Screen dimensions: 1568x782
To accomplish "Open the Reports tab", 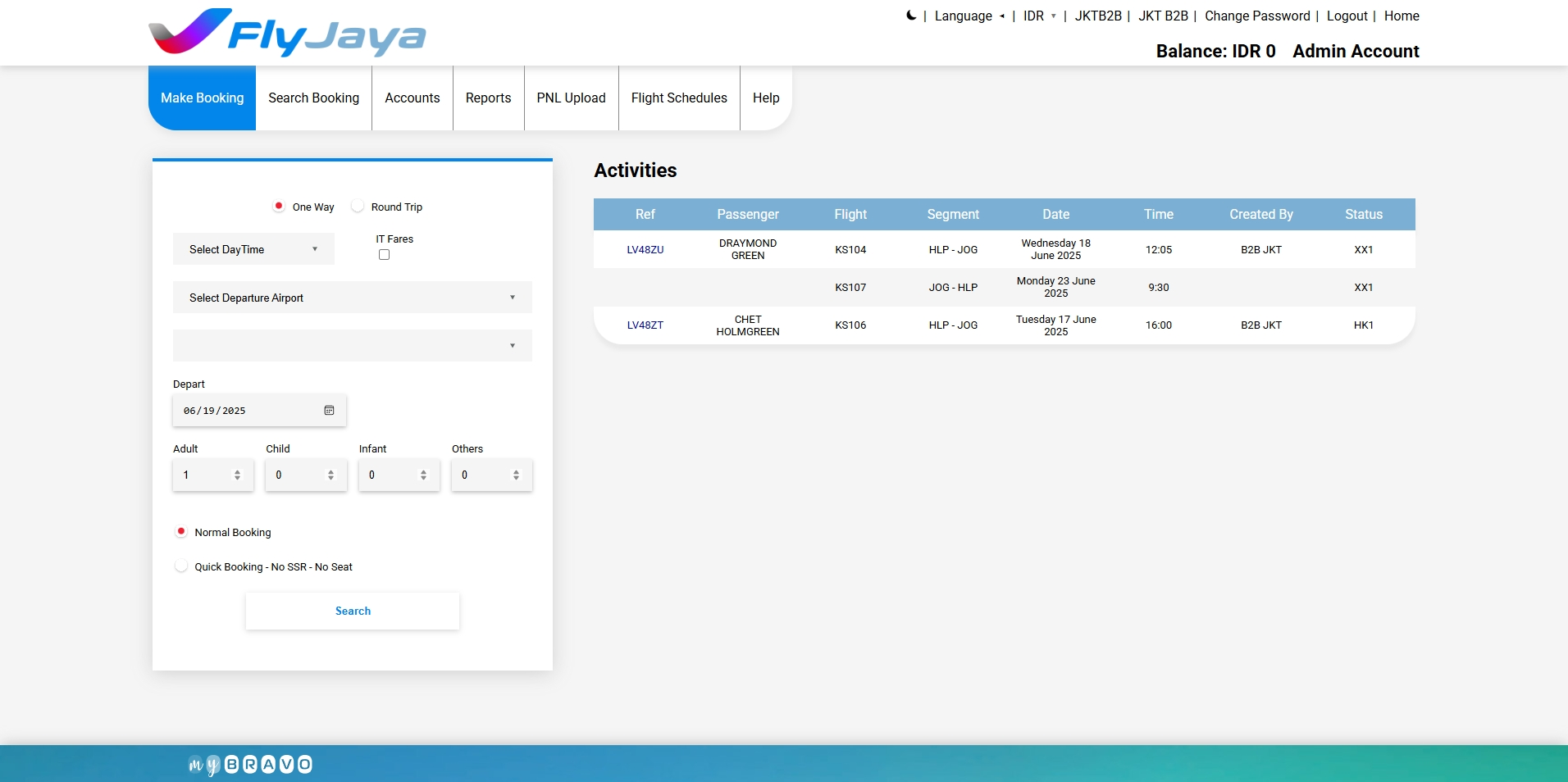I will [x=489, y=98].
